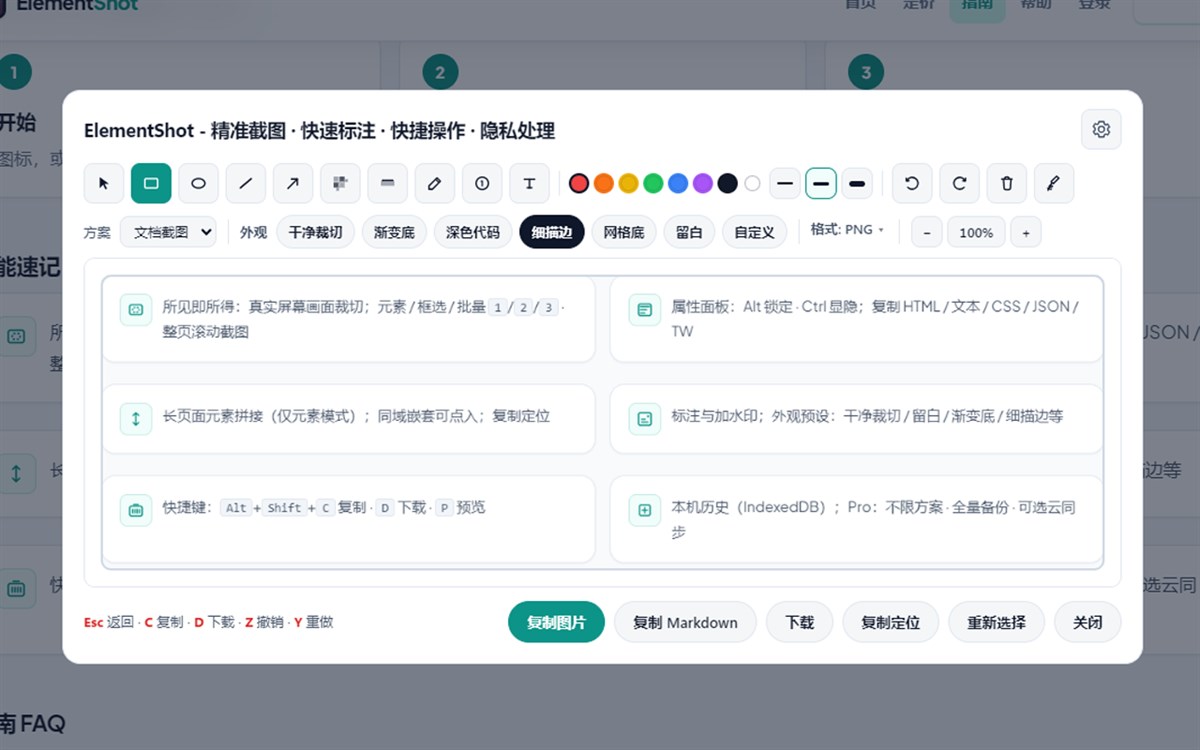Click the 关闭 button

click(1088, 622)
